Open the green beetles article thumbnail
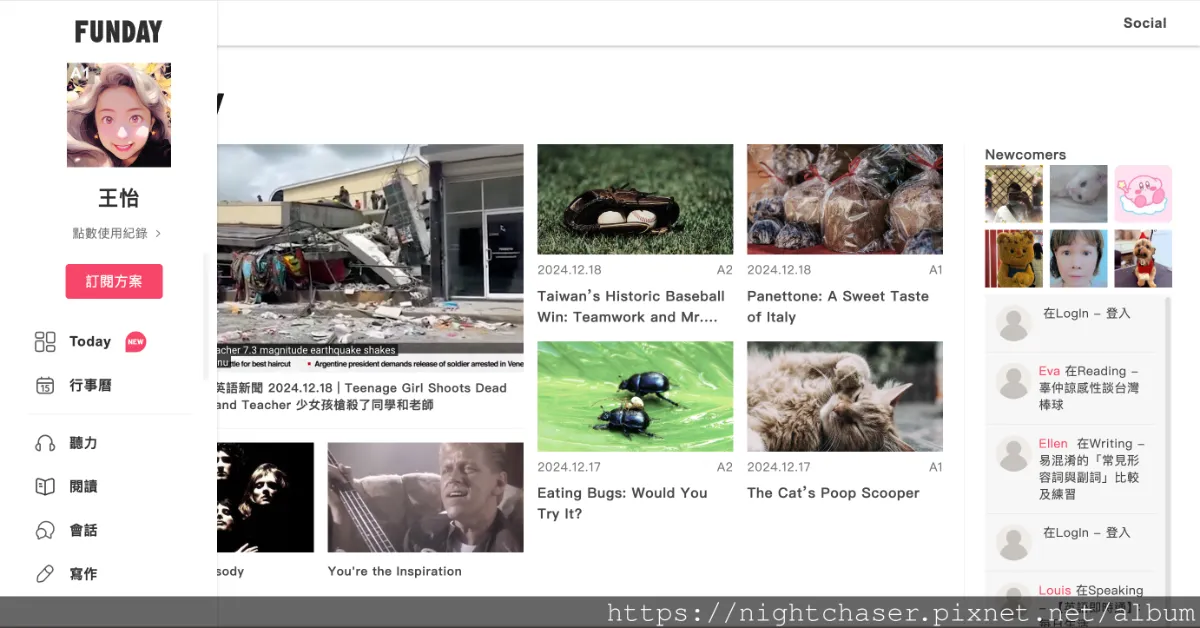This screenshot has width=1200, height=628. pyautogui.click(x=635, y=396)
